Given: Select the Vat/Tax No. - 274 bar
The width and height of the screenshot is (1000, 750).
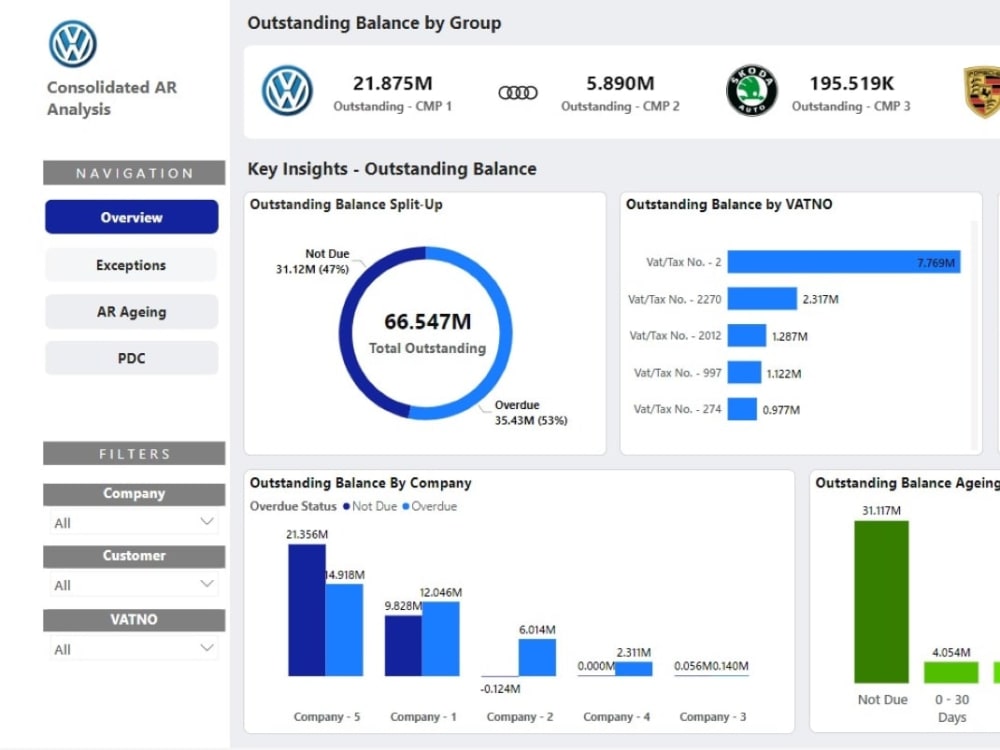Looking at the screenshot, I should pyautogui.click(x=742, y=409).
